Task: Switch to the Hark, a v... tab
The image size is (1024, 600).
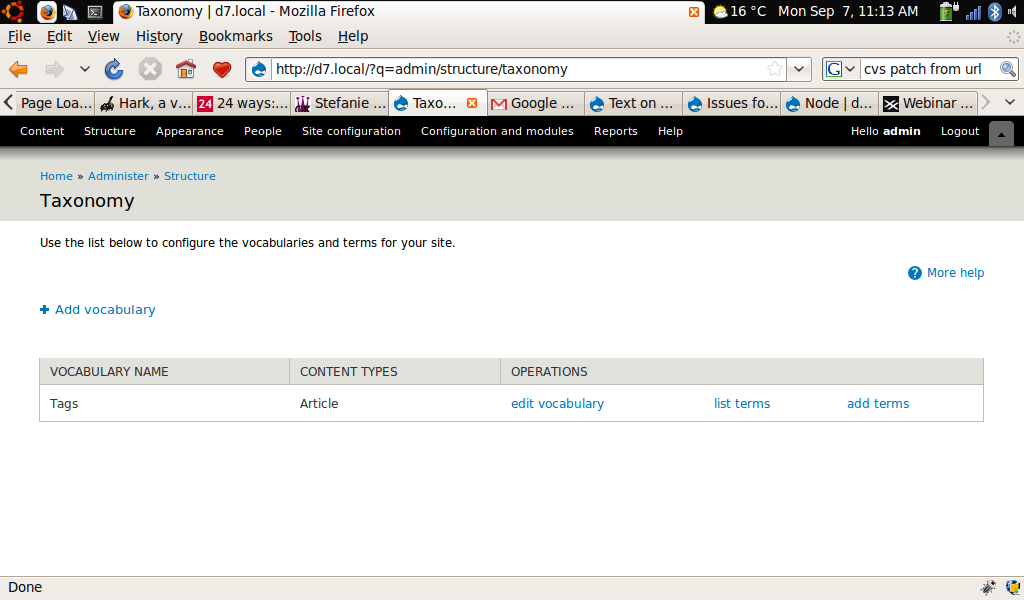Action: (x=144, y=103)
